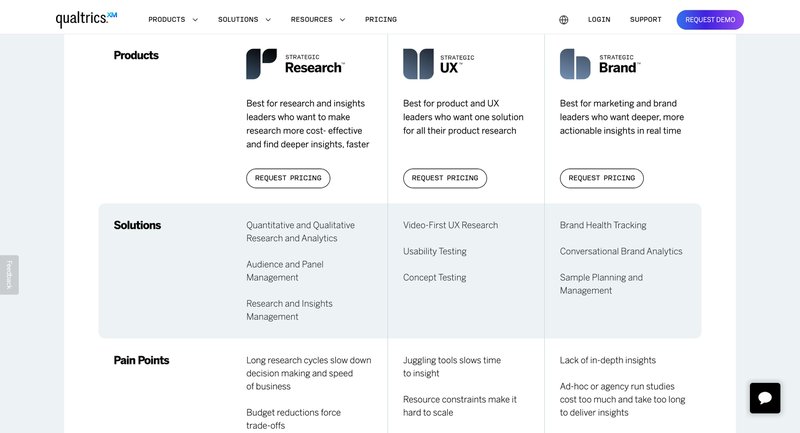Open Brand Health Tracking

pyautogui.click(x=603, y=225)
